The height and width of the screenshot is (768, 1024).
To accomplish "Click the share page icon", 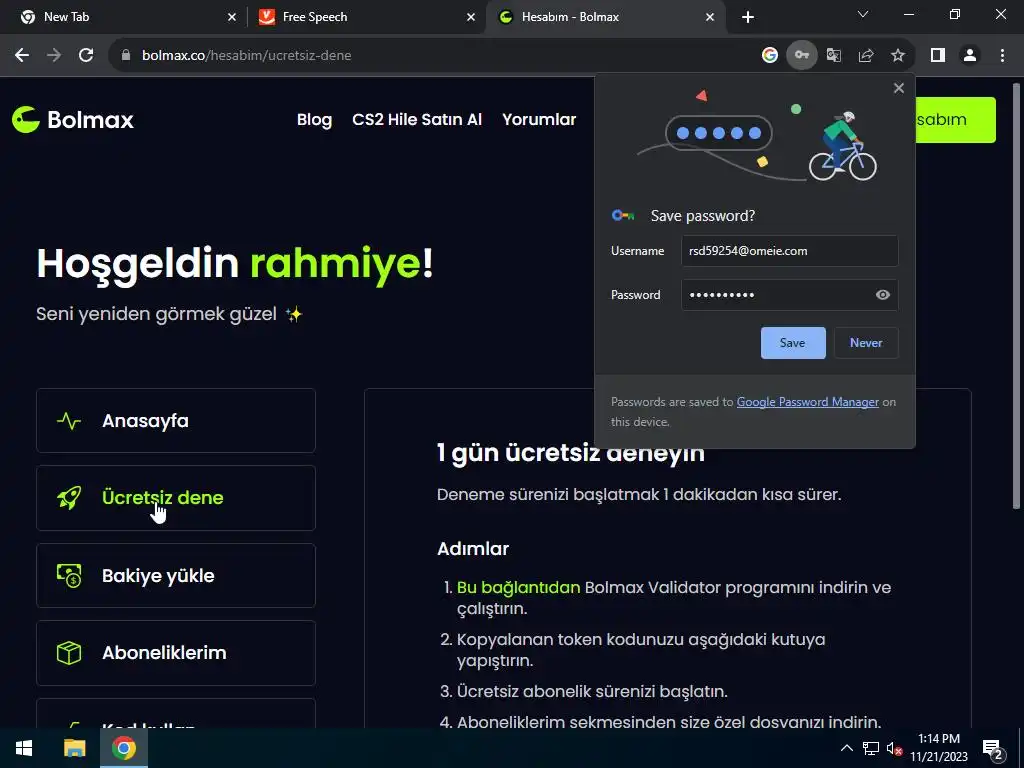I will coord(866,56).
